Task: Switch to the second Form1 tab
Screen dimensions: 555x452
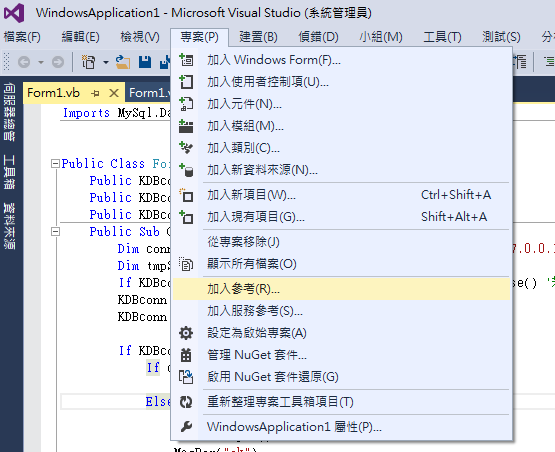Action: [149, 93]
